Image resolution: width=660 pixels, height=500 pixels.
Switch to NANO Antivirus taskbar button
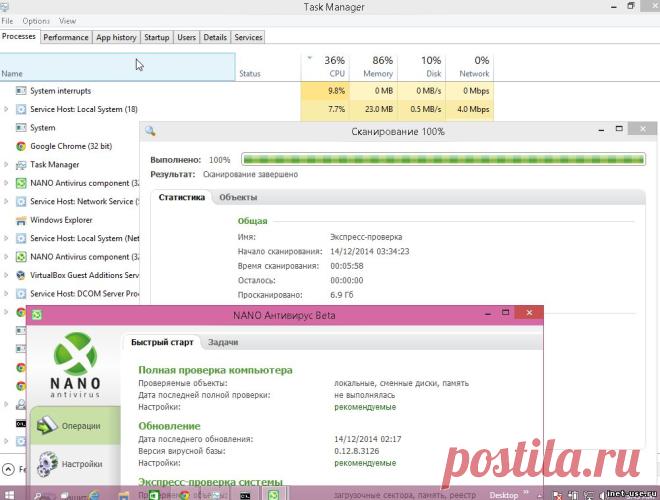point(274,495)
